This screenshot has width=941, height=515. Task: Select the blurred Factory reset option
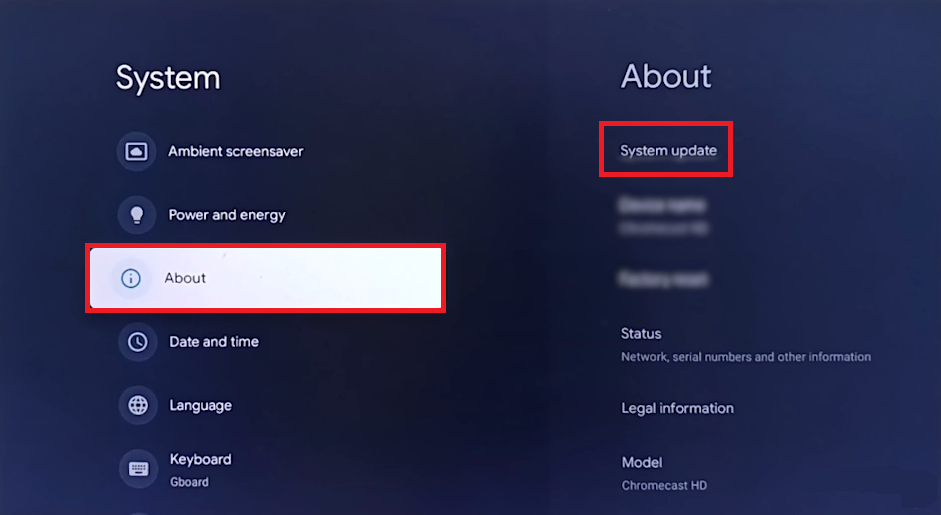[x=664, y=279]
